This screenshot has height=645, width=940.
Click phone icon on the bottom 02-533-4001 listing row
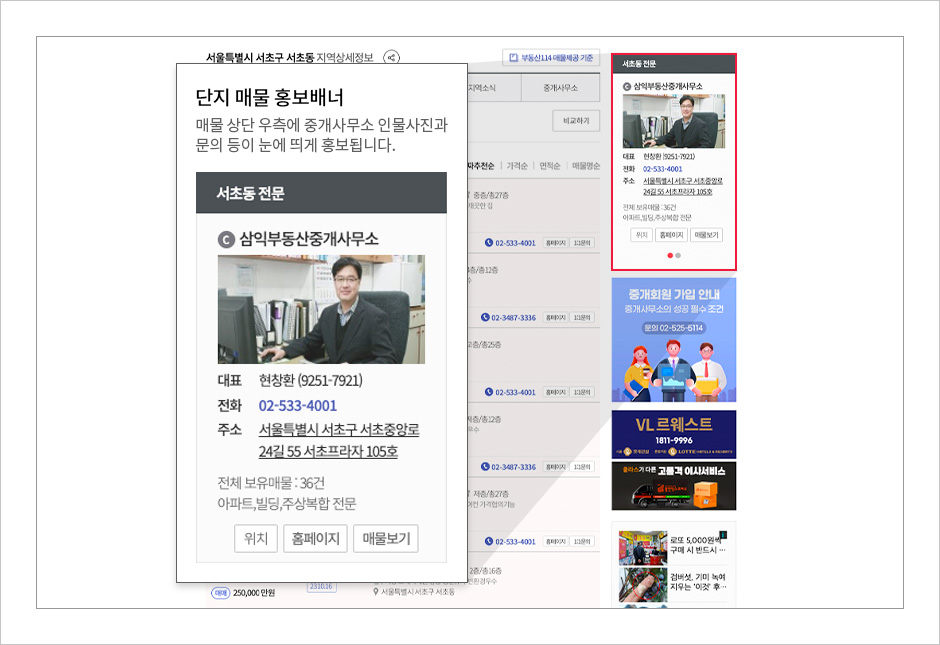click(x=489, y=539)
